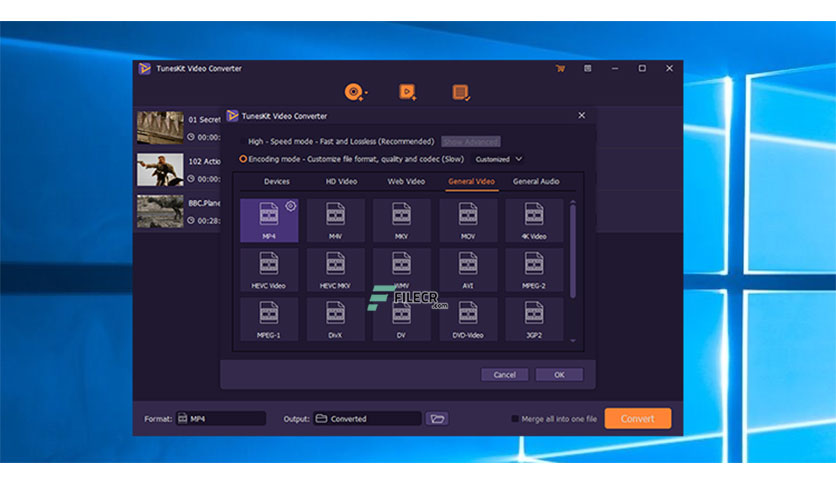The image size is (836, 484).
Task: Expand format list scroll down arrow
Action: coord(573,341)
